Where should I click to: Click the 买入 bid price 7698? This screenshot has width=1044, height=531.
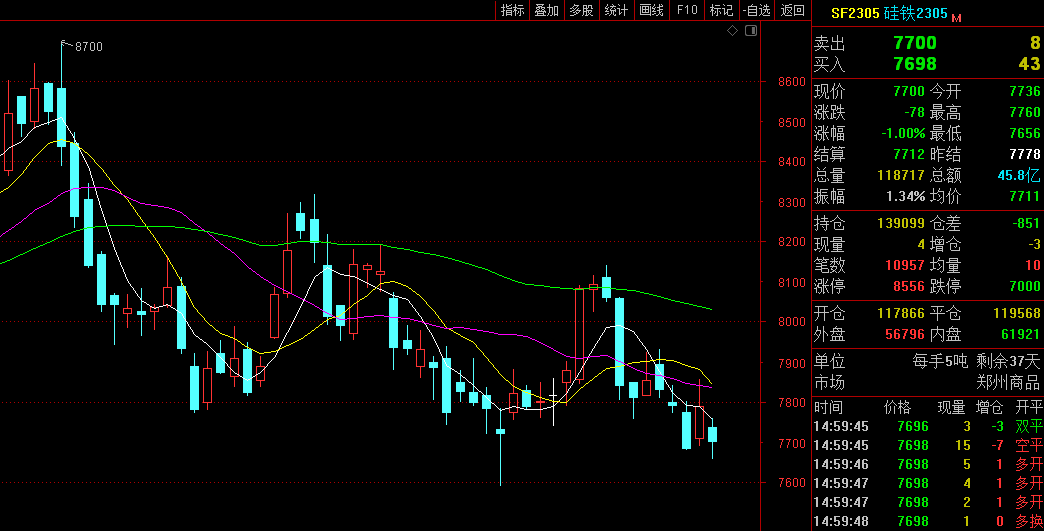point(914,64)
